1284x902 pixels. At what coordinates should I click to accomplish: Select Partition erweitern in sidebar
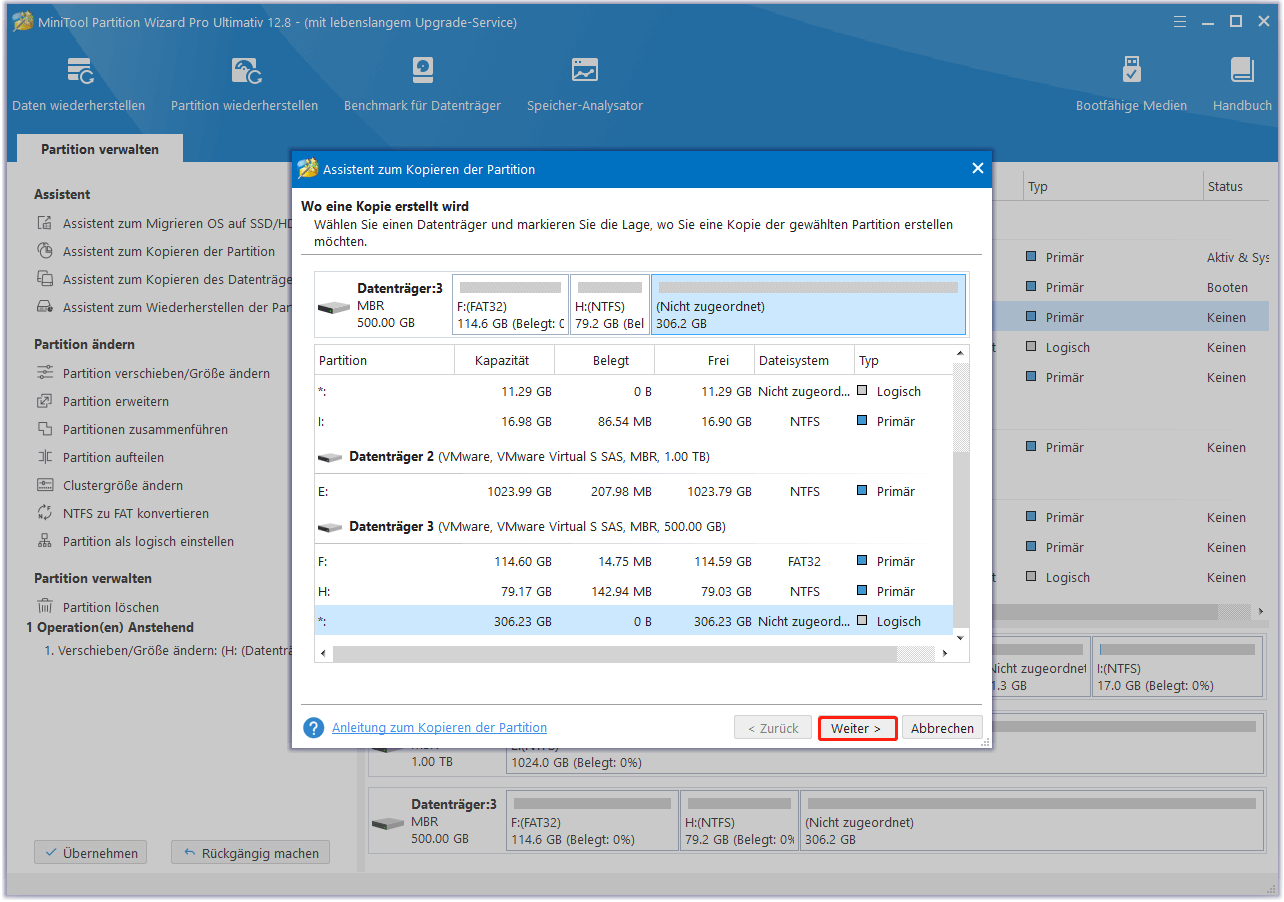pos(116,401)
